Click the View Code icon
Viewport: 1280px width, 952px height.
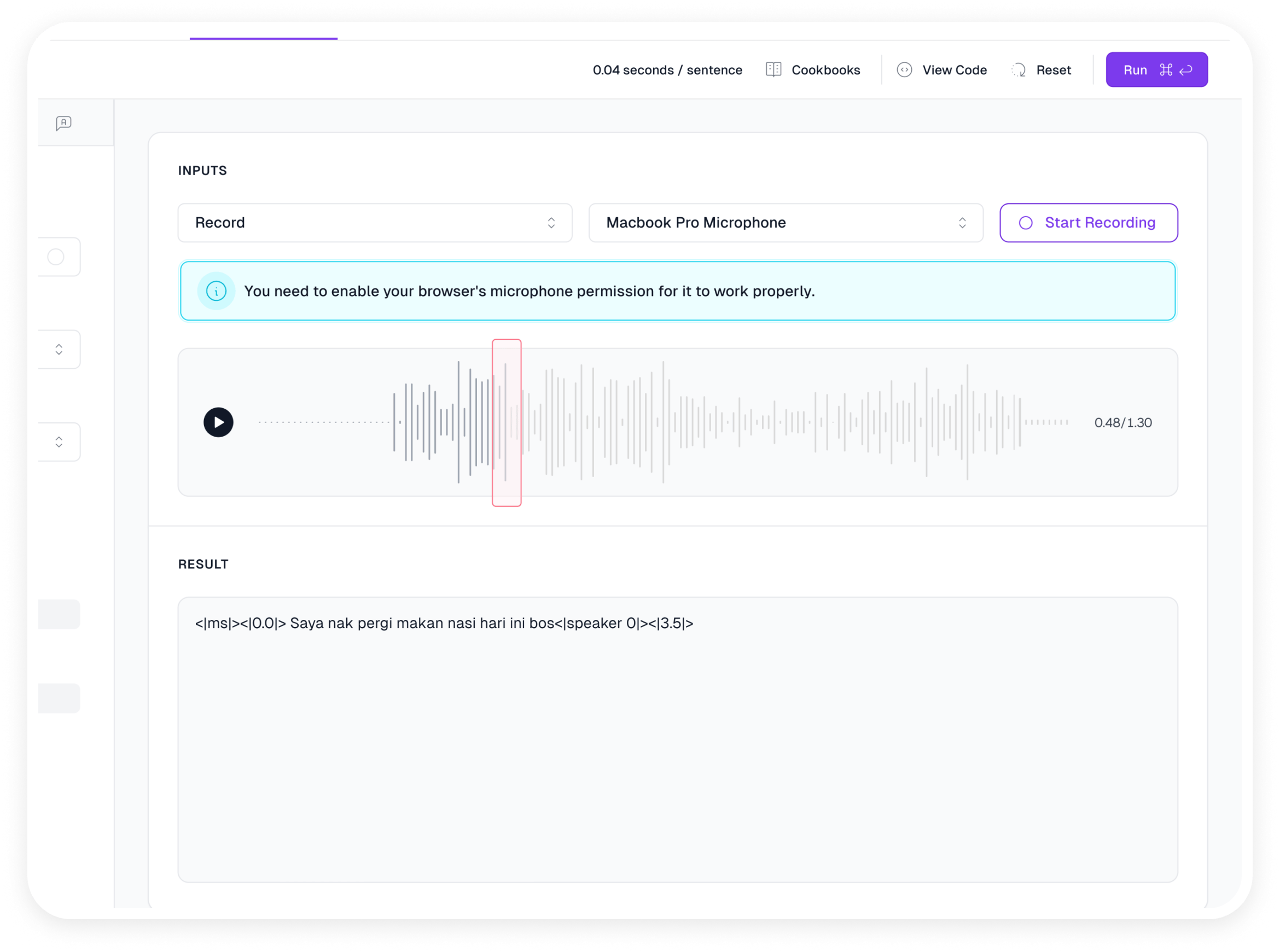click(x=904, y=69)
